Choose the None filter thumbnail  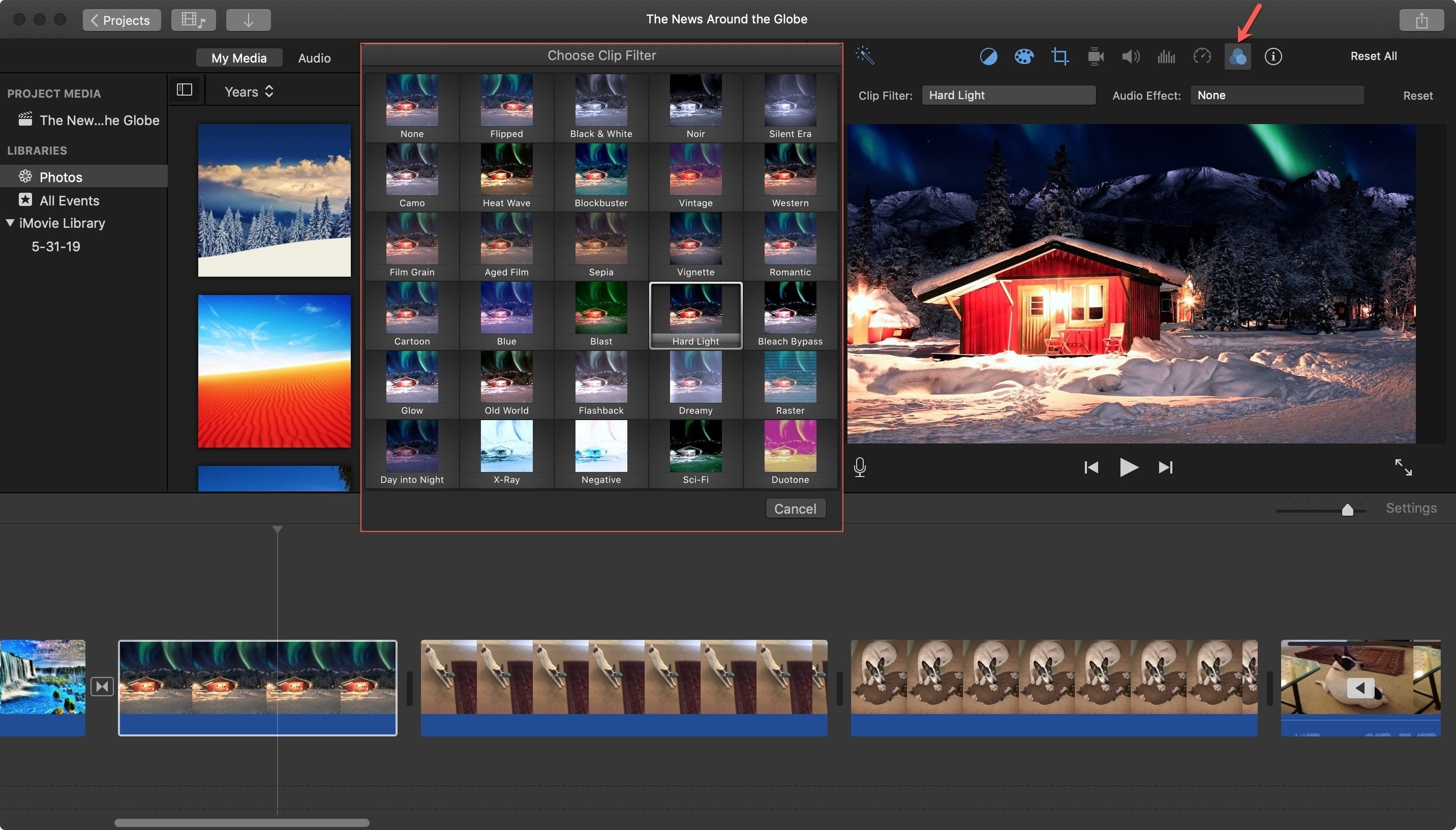(x=412, y=107)
